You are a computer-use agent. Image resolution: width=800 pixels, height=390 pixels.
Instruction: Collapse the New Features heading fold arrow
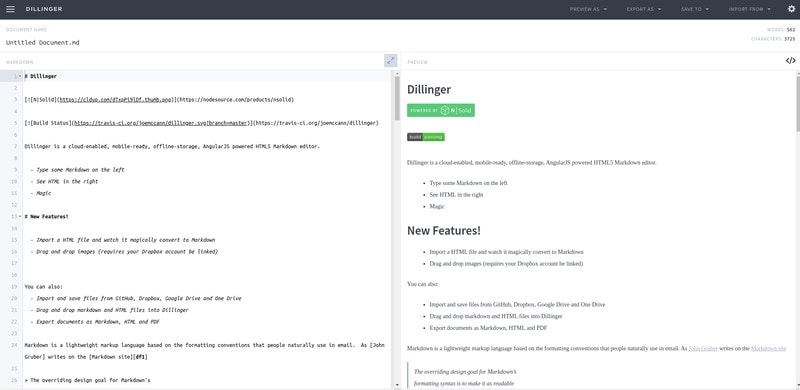[20, 216]
